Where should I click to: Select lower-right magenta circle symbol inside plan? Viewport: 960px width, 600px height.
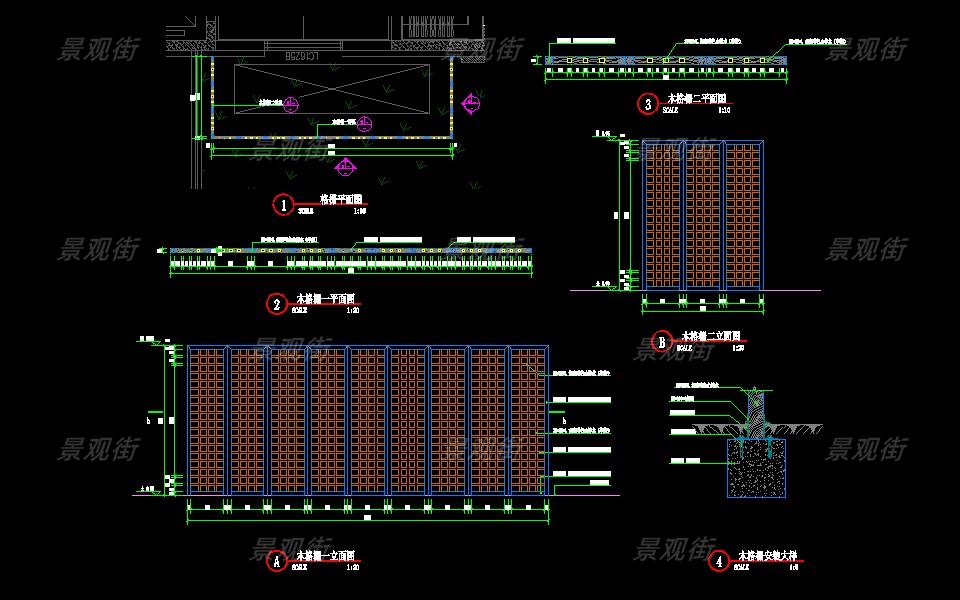(x=365, y=124)
